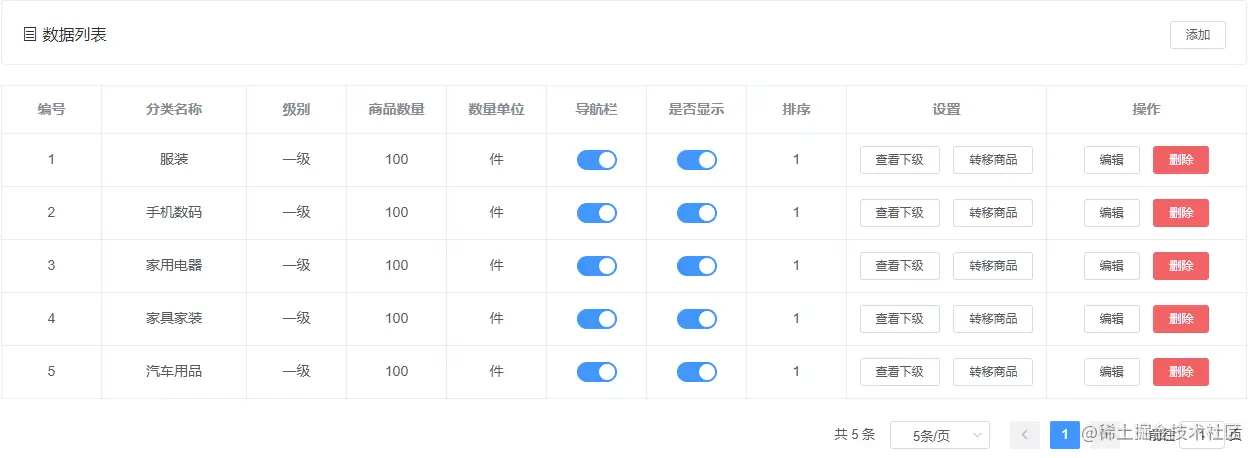Delete the 家具家装 category
The height and width of the screenshot is (458, 1257).
pos(1181,319)
